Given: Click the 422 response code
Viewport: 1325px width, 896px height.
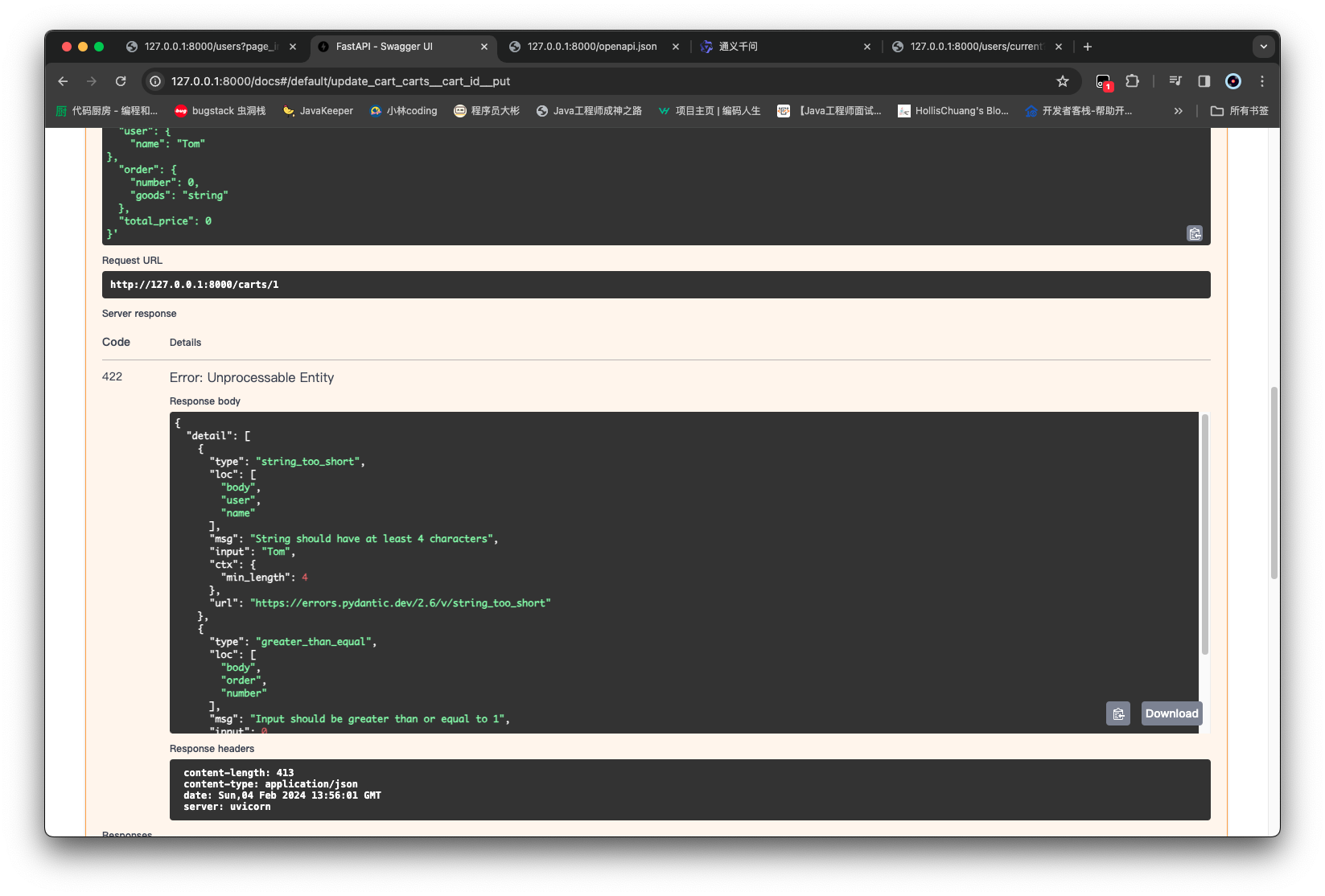Looking at the screenshot, I should (112, 376).
